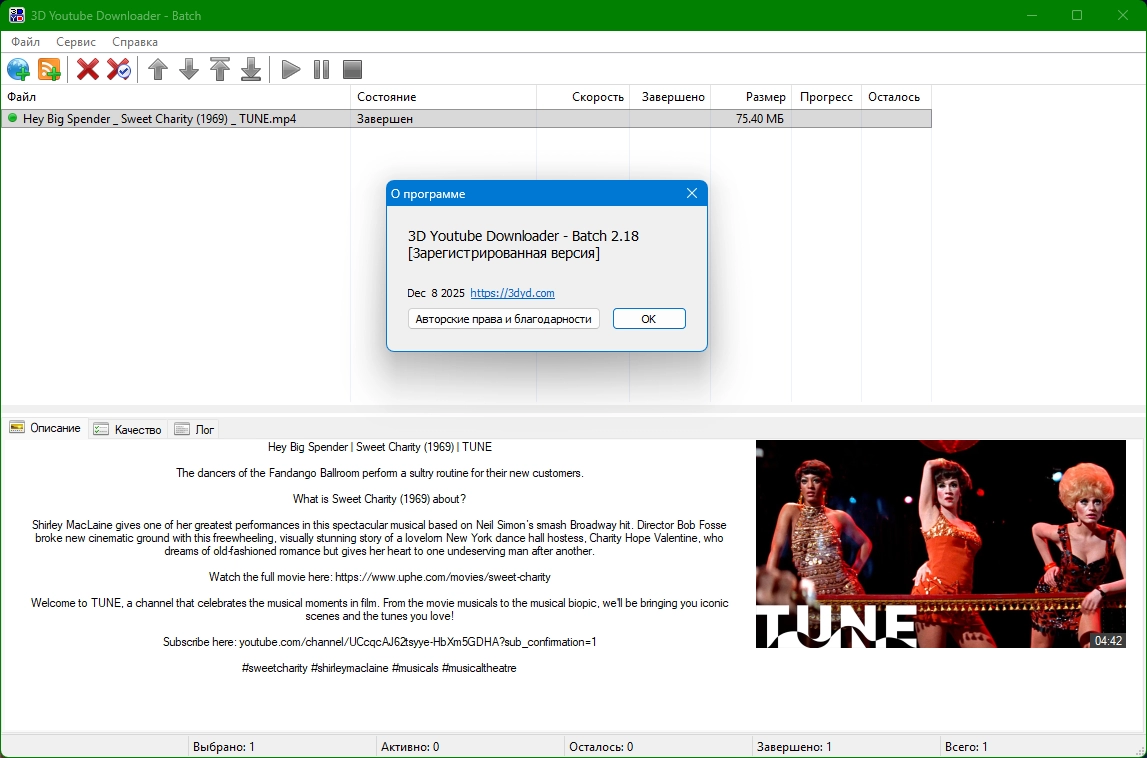
Task: Click the green status dot of the mp4 file
Action: click(x=12, y=118)
